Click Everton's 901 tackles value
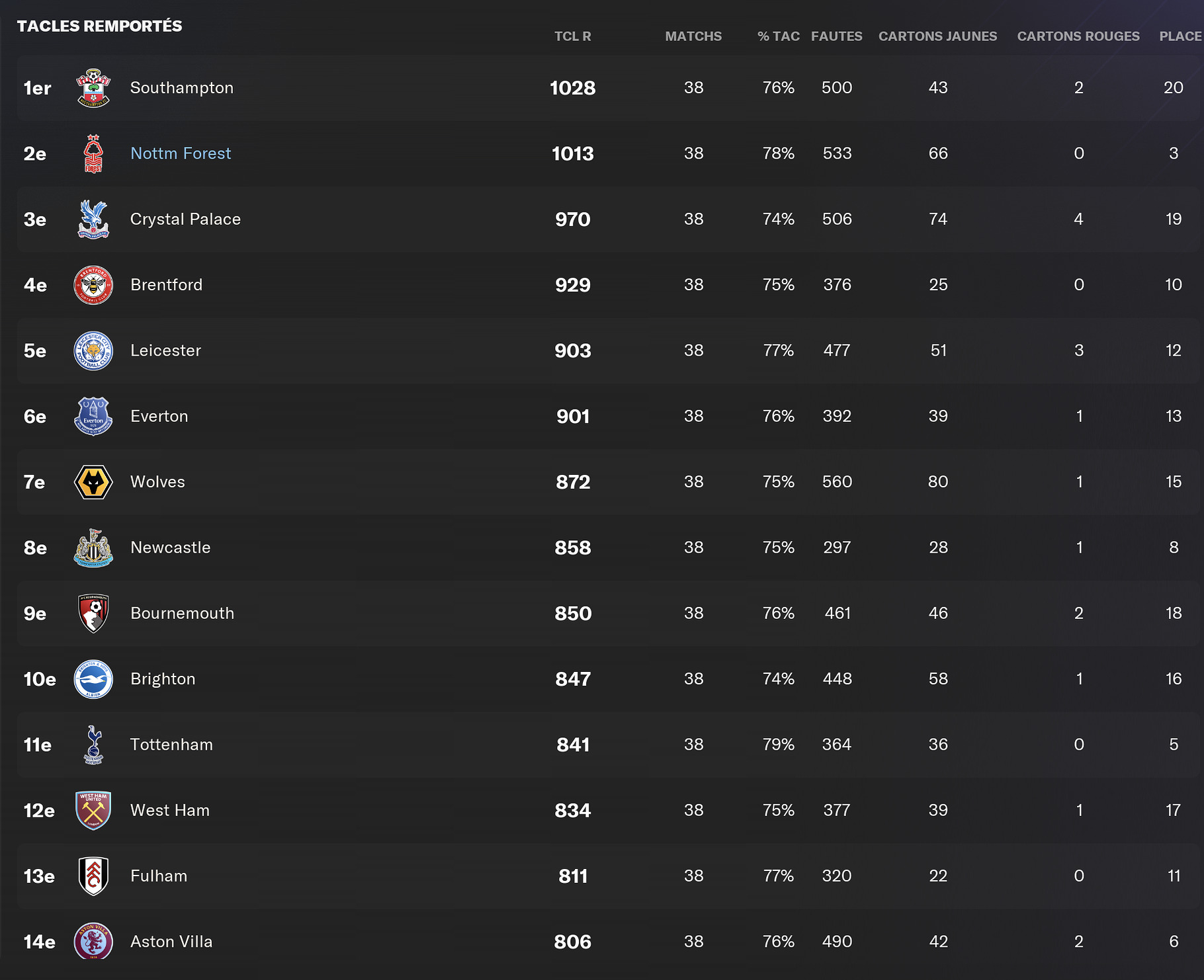This screenshot has height=980, width=1204. click(x=573, y=417)
